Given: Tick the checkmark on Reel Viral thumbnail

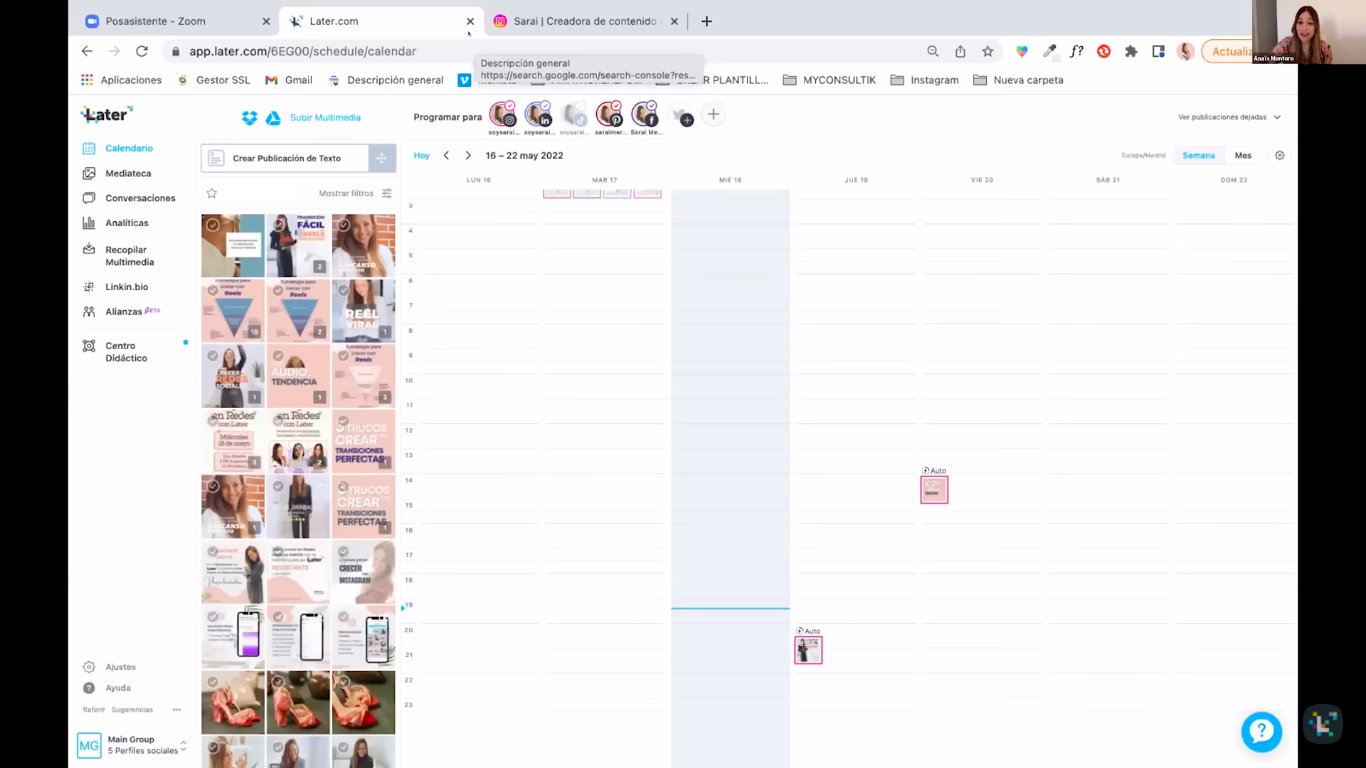Looking at the screenshot, I should click(343, 290).
